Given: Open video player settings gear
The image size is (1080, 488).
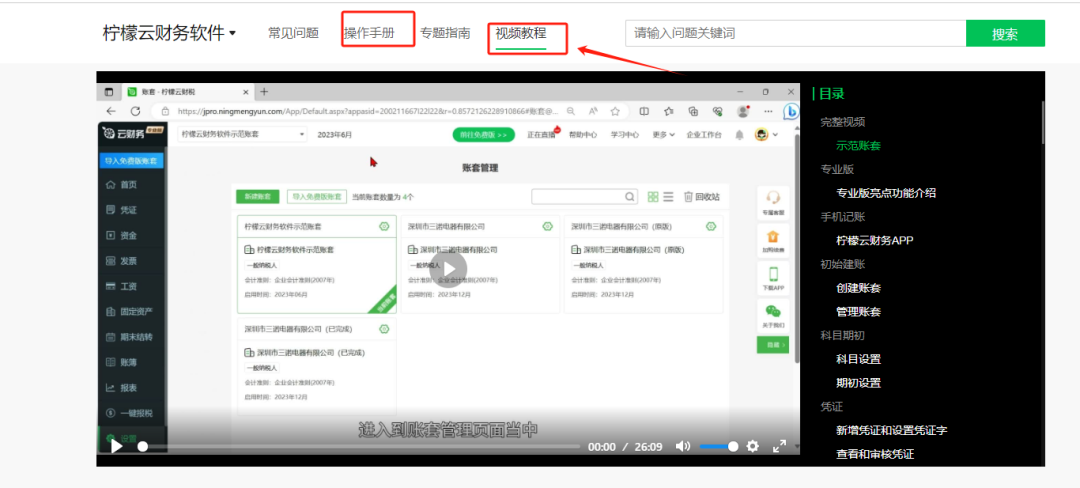Looking at the screenshot, I should click(x=753, y=447).
